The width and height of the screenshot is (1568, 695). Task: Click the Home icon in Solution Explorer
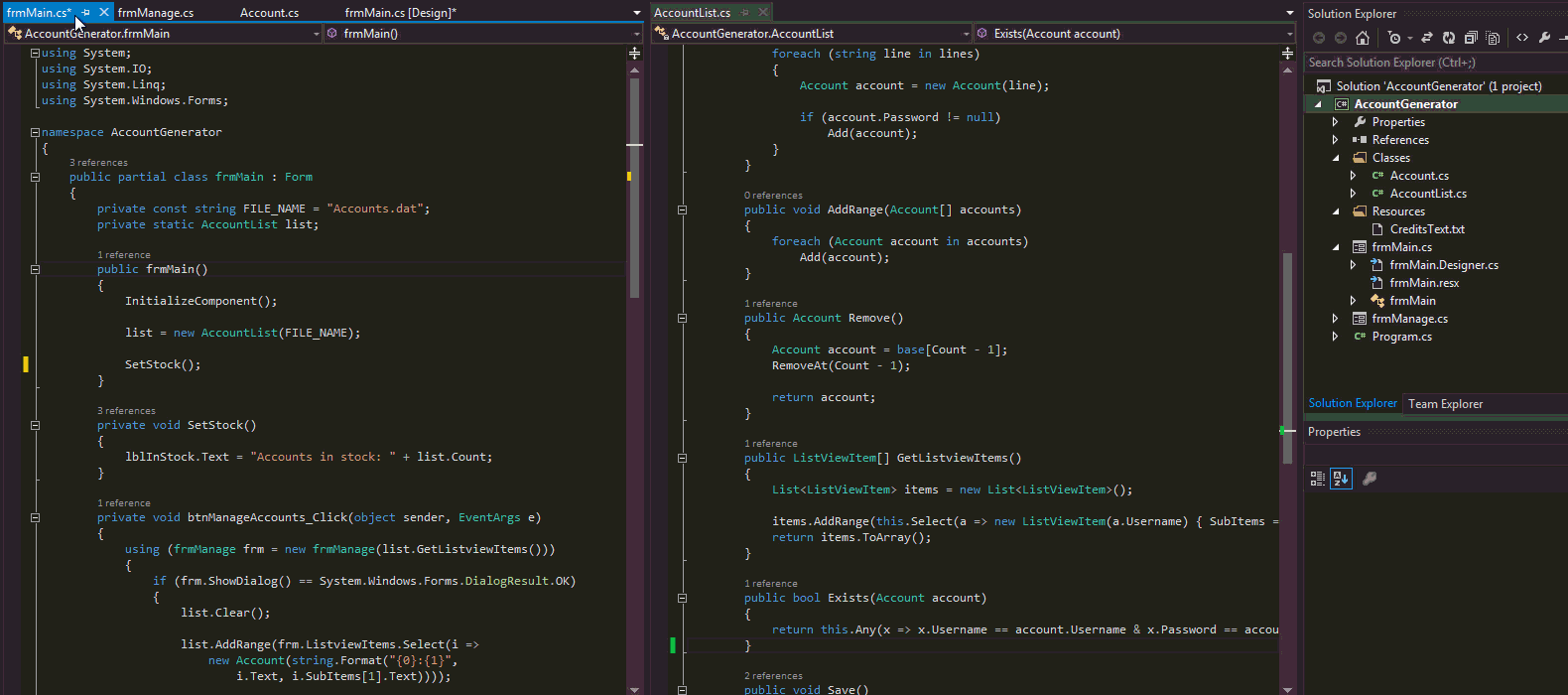[x=1363, y=38]
